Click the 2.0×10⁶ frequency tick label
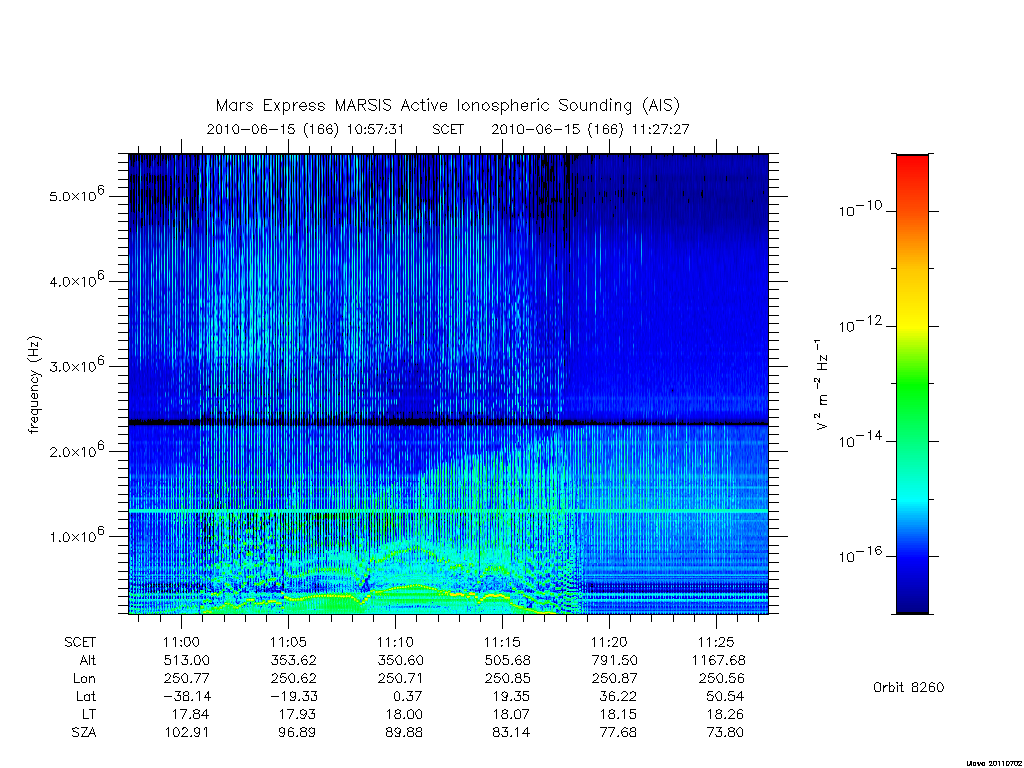This screenshot has height=768, width=1024. click(x=76, y=450)
